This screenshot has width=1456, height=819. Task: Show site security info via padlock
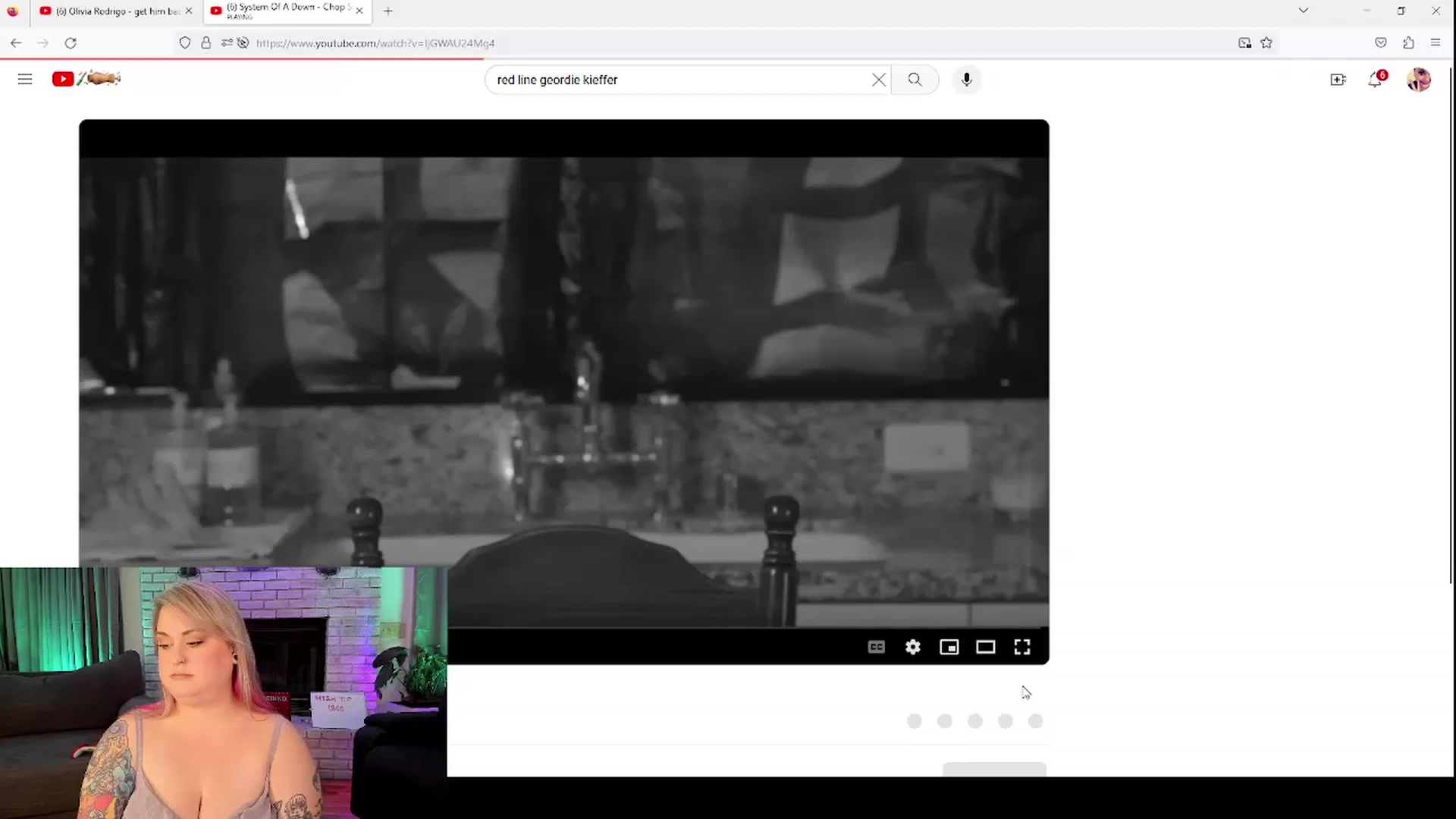click(x=206, y=43)
